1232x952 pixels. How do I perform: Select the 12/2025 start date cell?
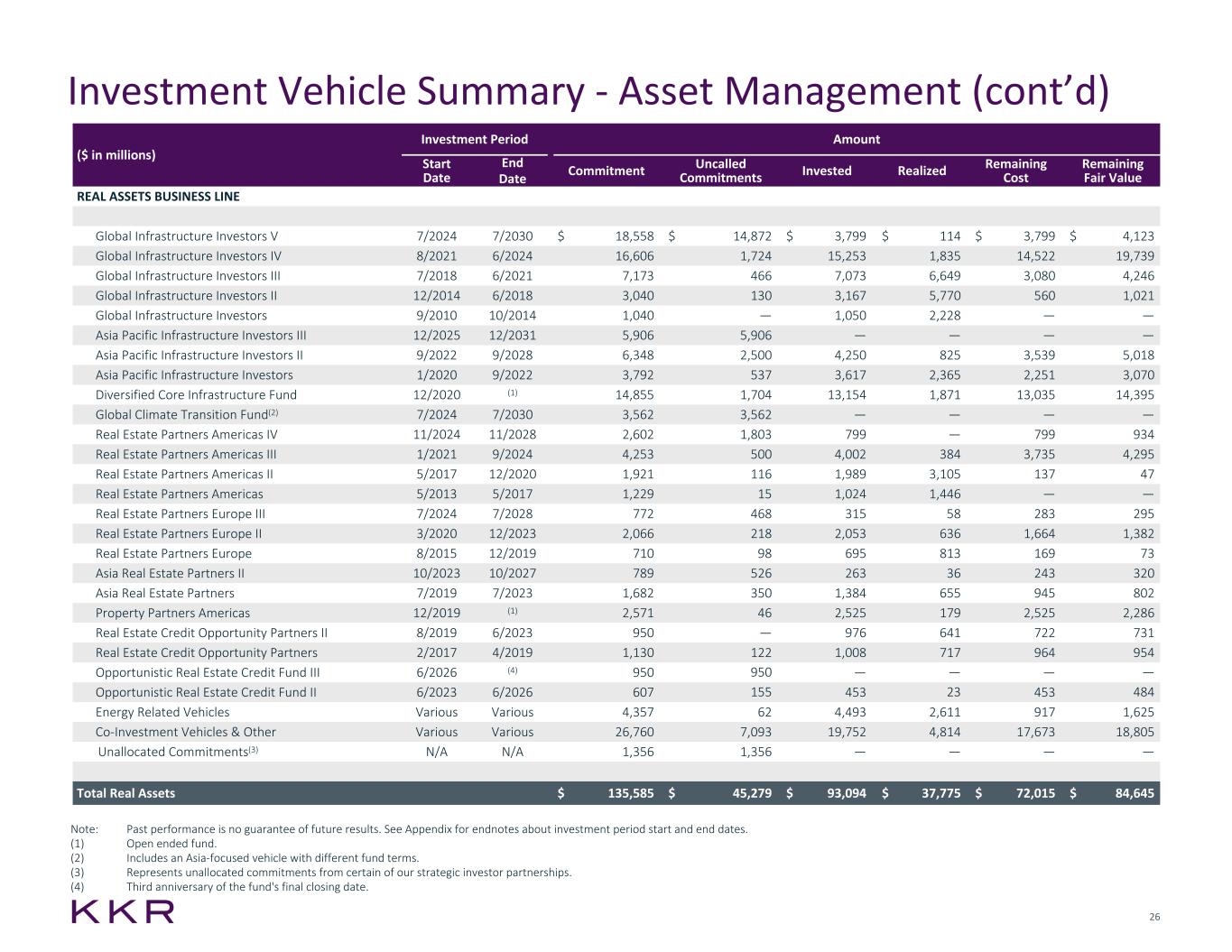(x=437, y=336)
